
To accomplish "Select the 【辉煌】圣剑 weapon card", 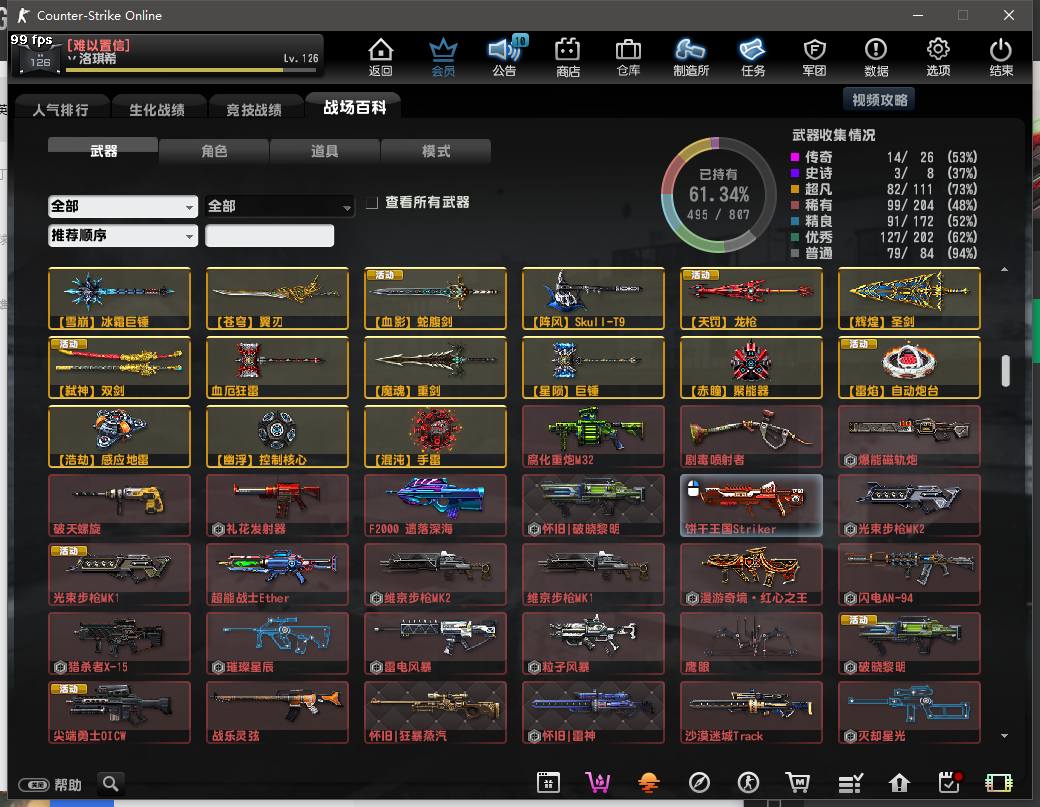I will [x=909, y=298].
